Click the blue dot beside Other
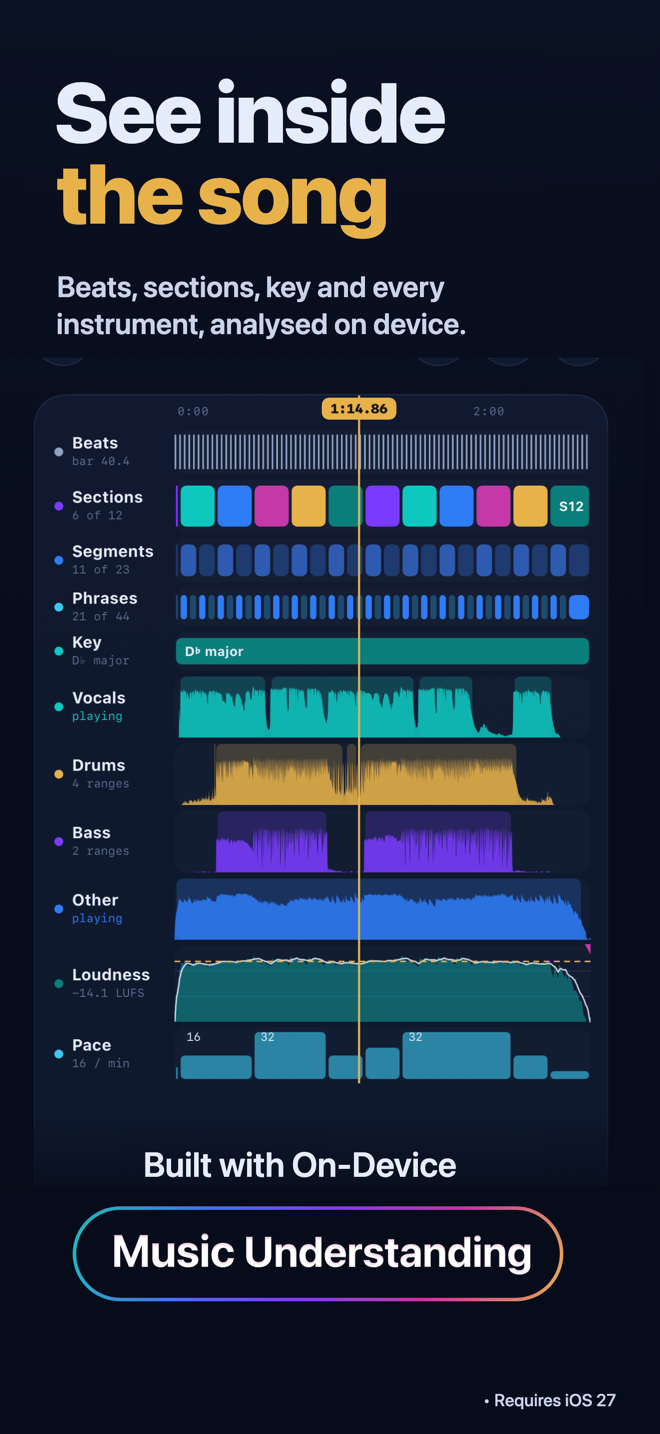 (x=59, y=909)
